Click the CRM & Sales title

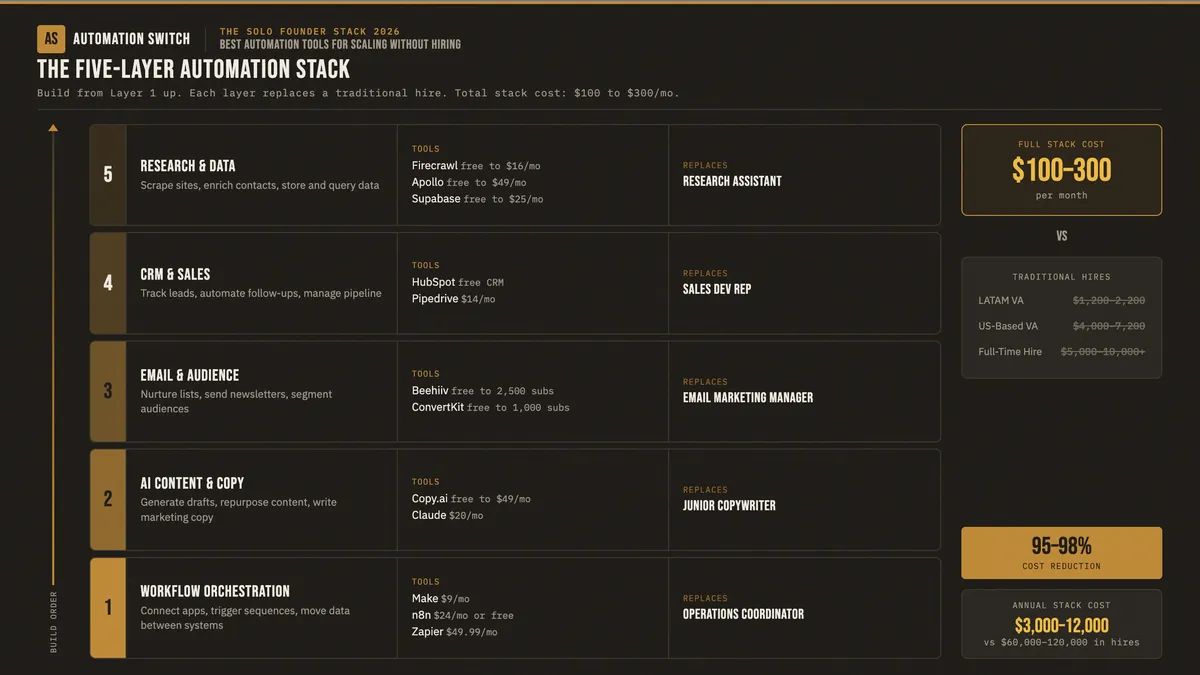(x=175, y=274)
